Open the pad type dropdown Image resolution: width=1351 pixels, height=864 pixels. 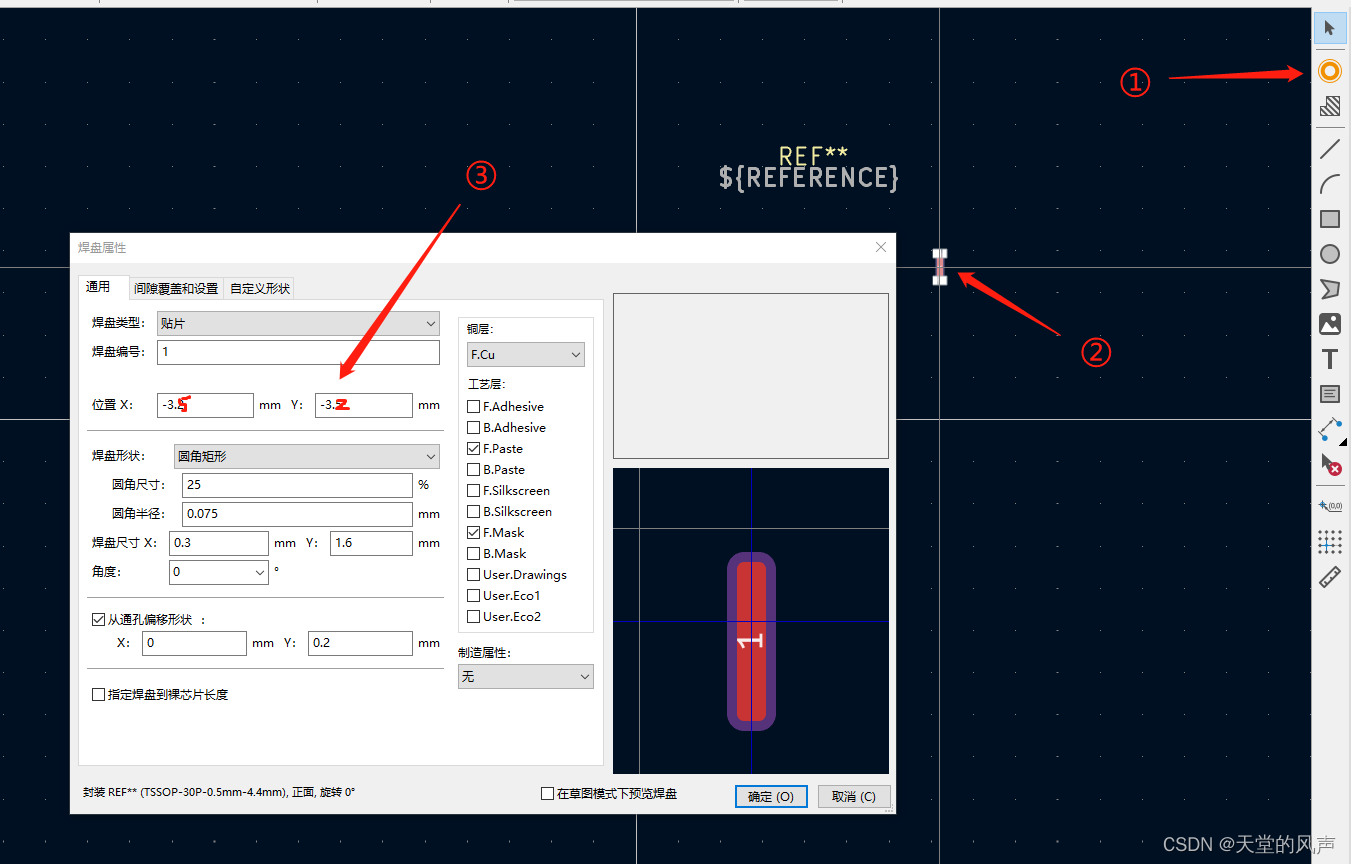[x=299, y=323]
